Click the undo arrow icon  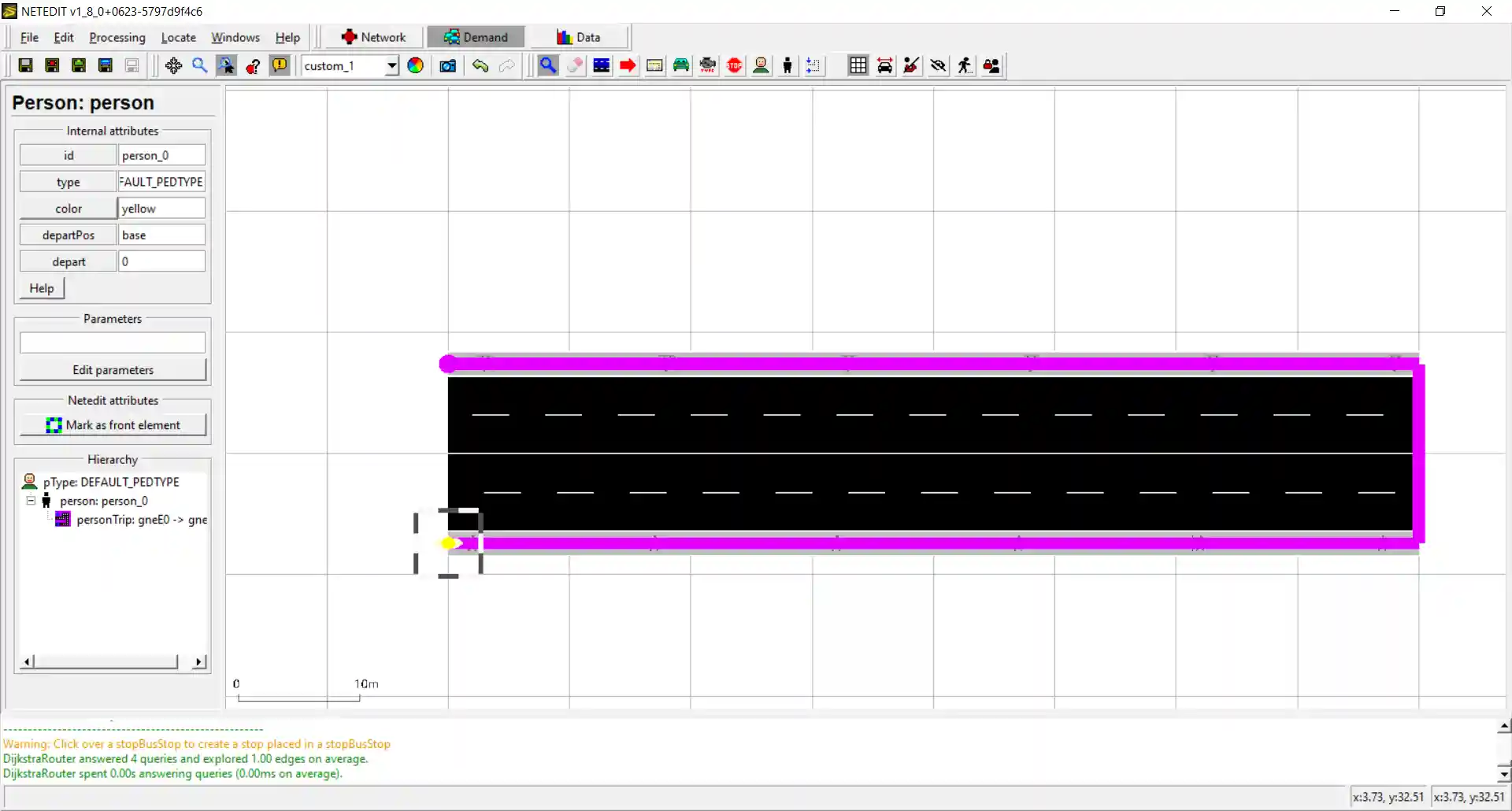pos(480,66)
